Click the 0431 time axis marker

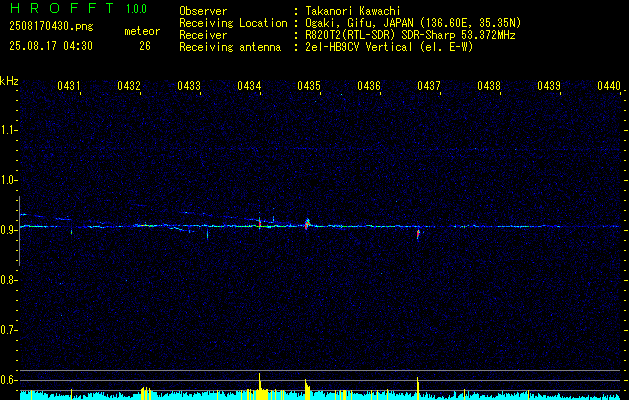[x=68, y=85]
